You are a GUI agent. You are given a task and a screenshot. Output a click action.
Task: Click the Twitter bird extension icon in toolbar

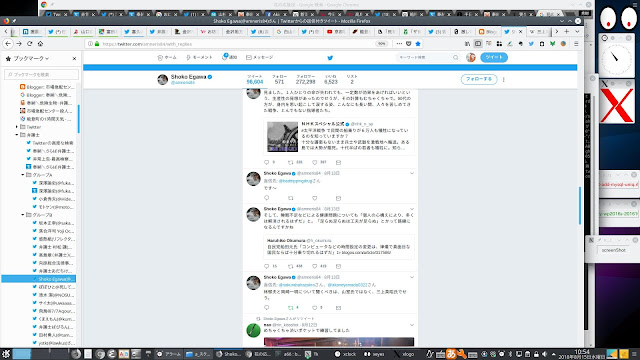(531, 44)
